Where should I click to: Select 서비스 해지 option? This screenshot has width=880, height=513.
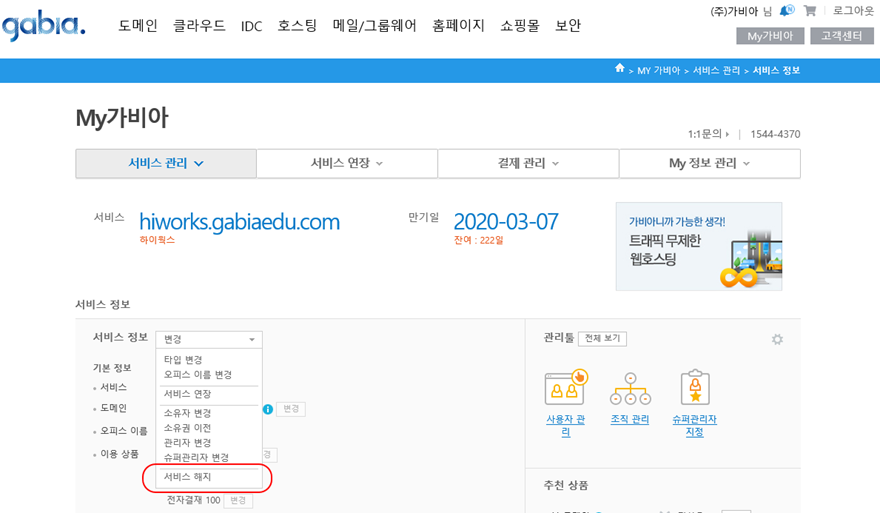click(x=187, y=477)
